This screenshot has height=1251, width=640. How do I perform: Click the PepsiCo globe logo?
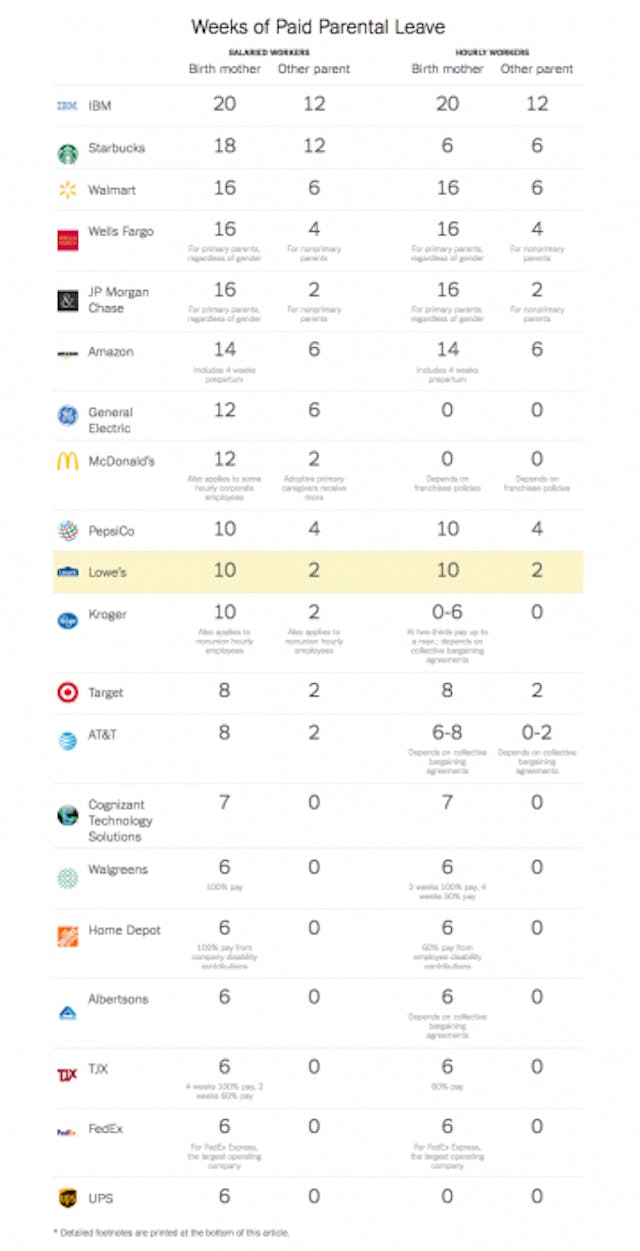pos(67,531)
